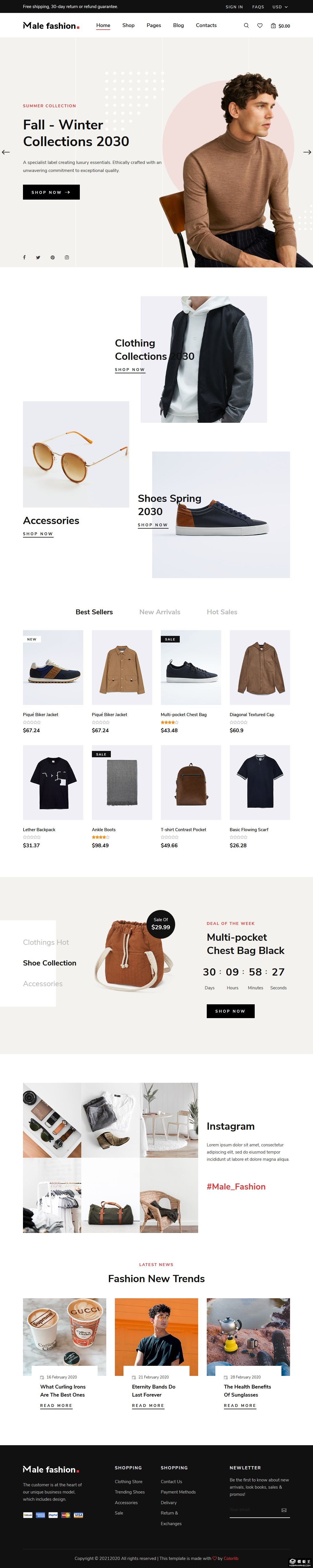Image resolution: width=313 pixels, height=1568 pixels.
Task: Open the Instagram icon under hero banner
Action: pos(67,257)
